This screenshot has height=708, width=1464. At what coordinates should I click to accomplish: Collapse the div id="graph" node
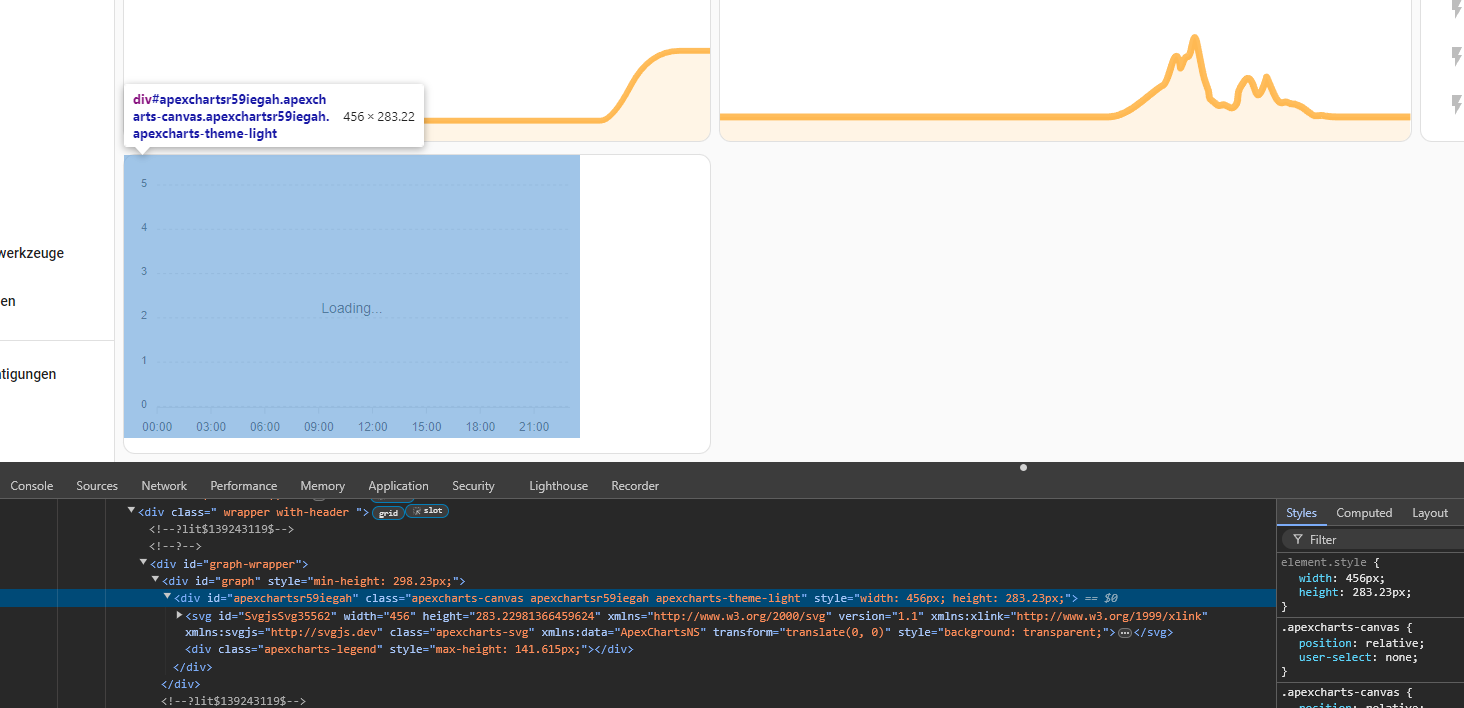click(x=155, y=580)
